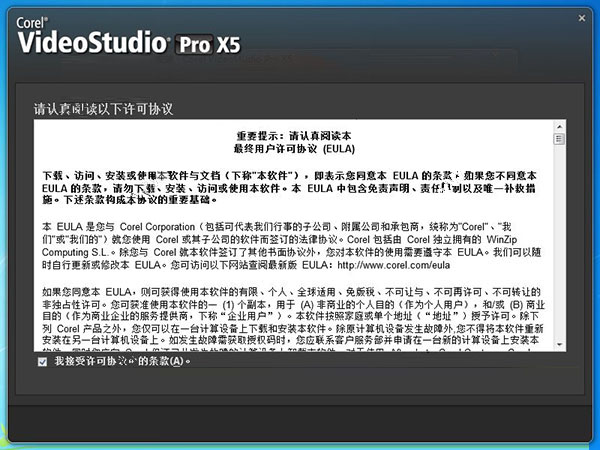Click the small Corel brand name

pyautogui.click(x=32, y=23)
